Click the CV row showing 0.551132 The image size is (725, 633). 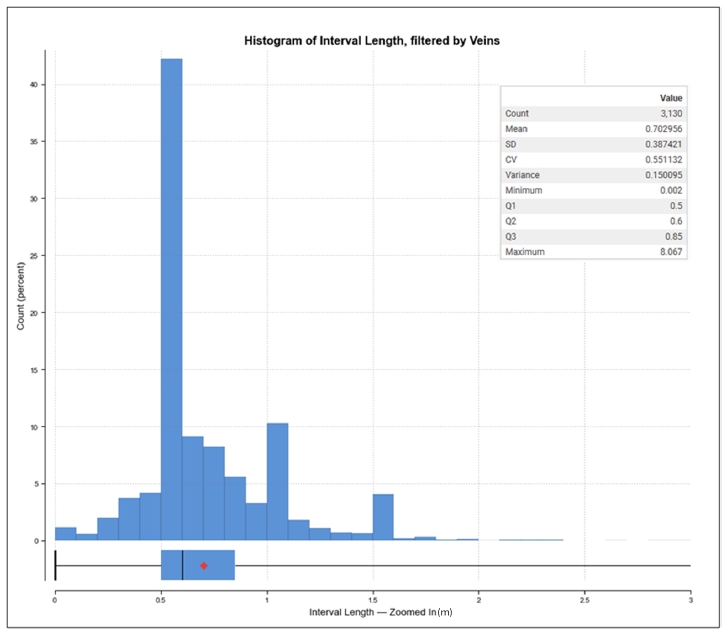point(594,160)
